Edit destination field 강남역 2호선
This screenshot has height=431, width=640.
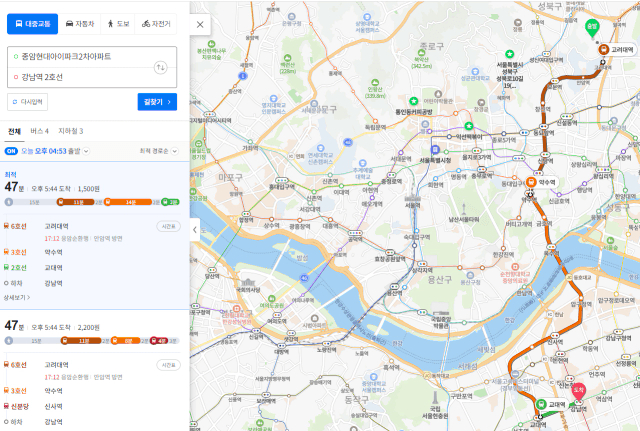(x=82, y=77)
